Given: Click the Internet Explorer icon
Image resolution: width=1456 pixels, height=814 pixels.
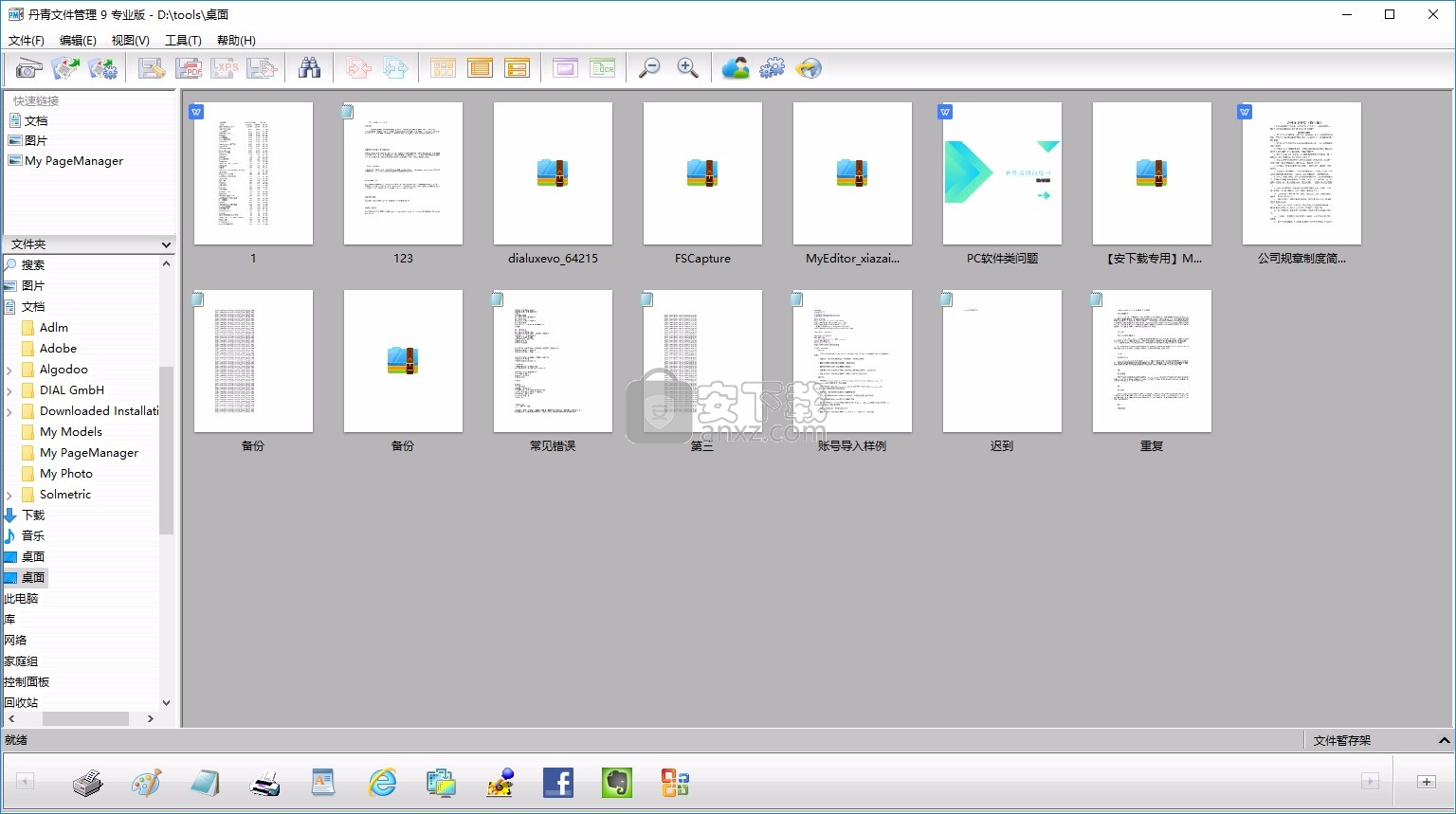Looking at the screenshot, I should coord(382,783).
